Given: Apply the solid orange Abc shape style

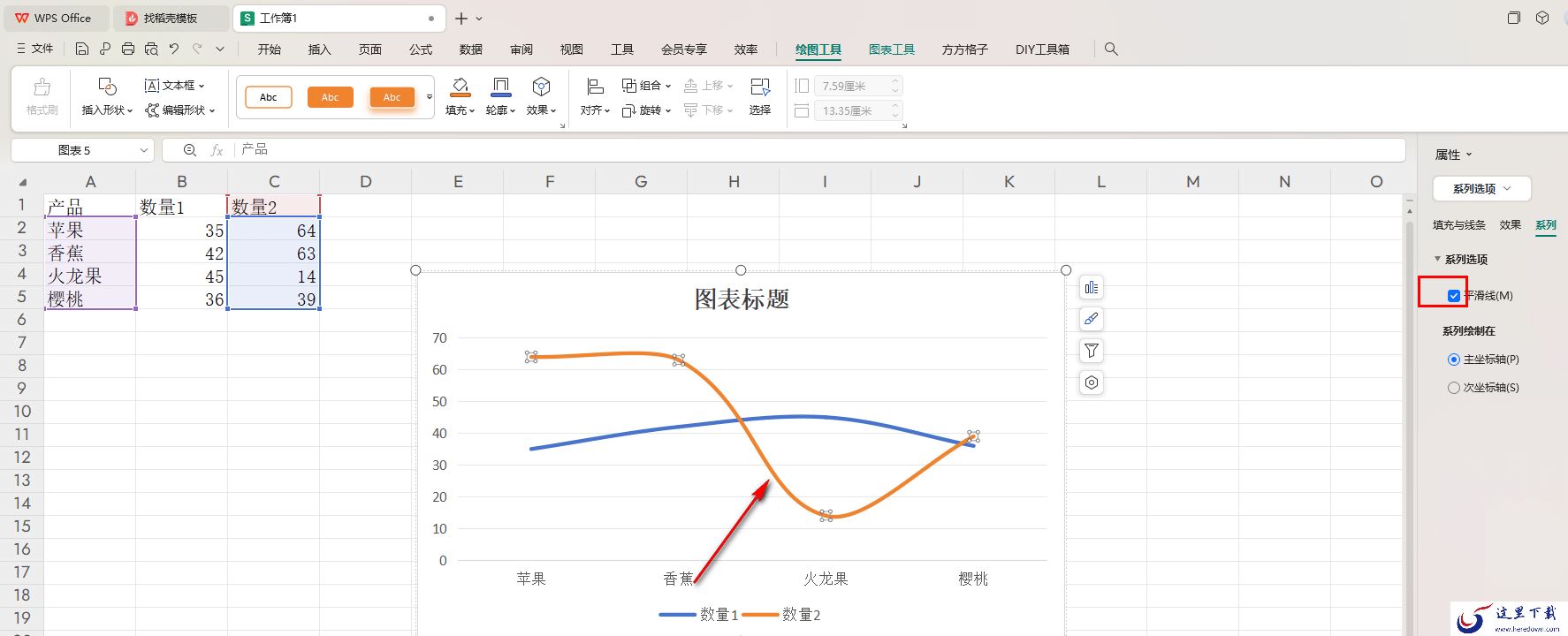Looking at the screenshot, I should (330, 97).
